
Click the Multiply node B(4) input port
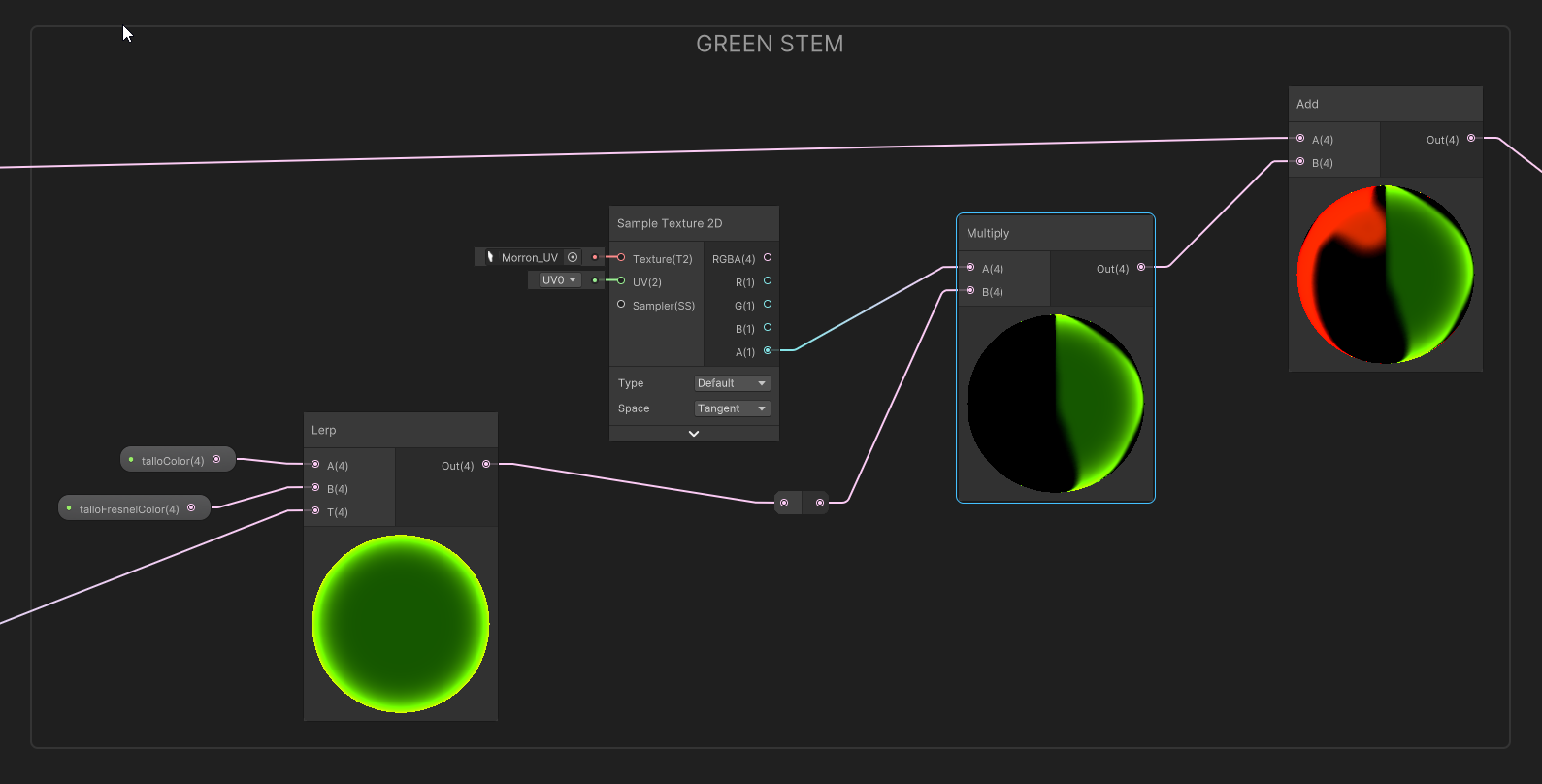tap(970, 291)
